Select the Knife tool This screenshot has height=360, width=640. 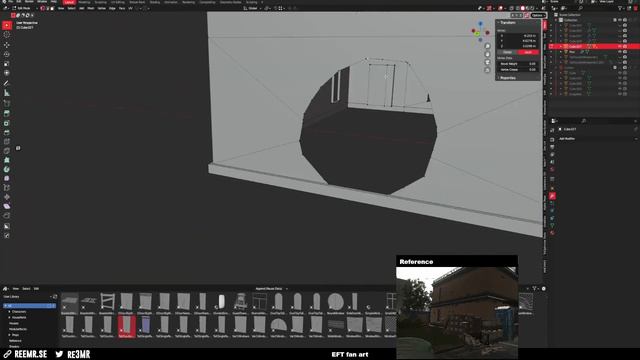pyautogui.click(x=7, y=151)
